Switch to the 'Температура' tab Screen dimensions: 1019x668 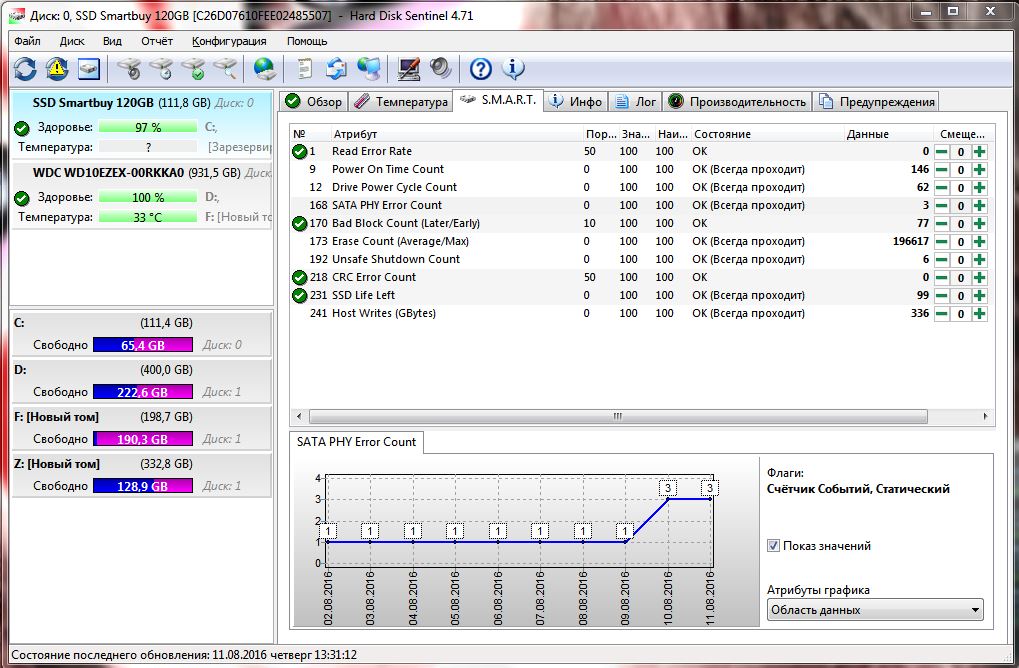click(x=400, y=101)
